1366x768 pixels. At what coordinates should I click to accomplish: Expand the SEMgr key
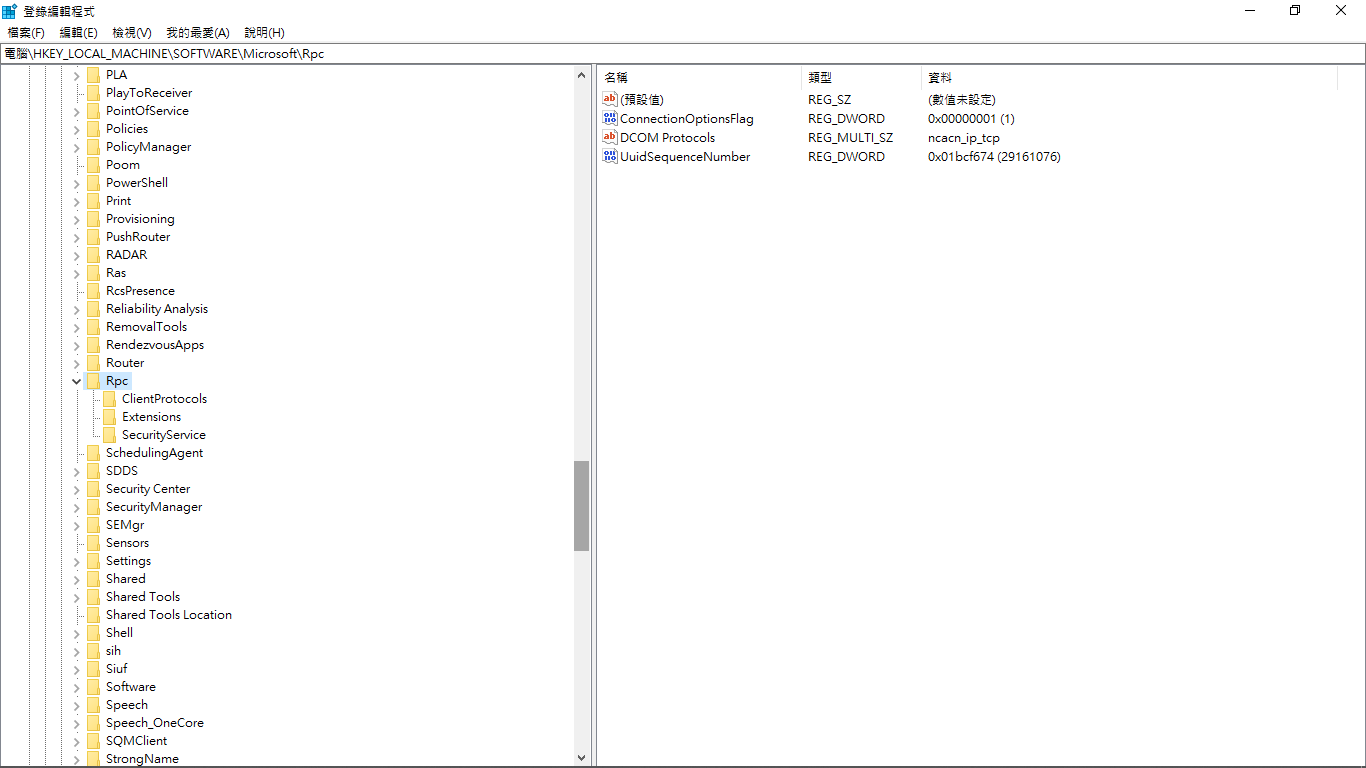coord(76,525)
